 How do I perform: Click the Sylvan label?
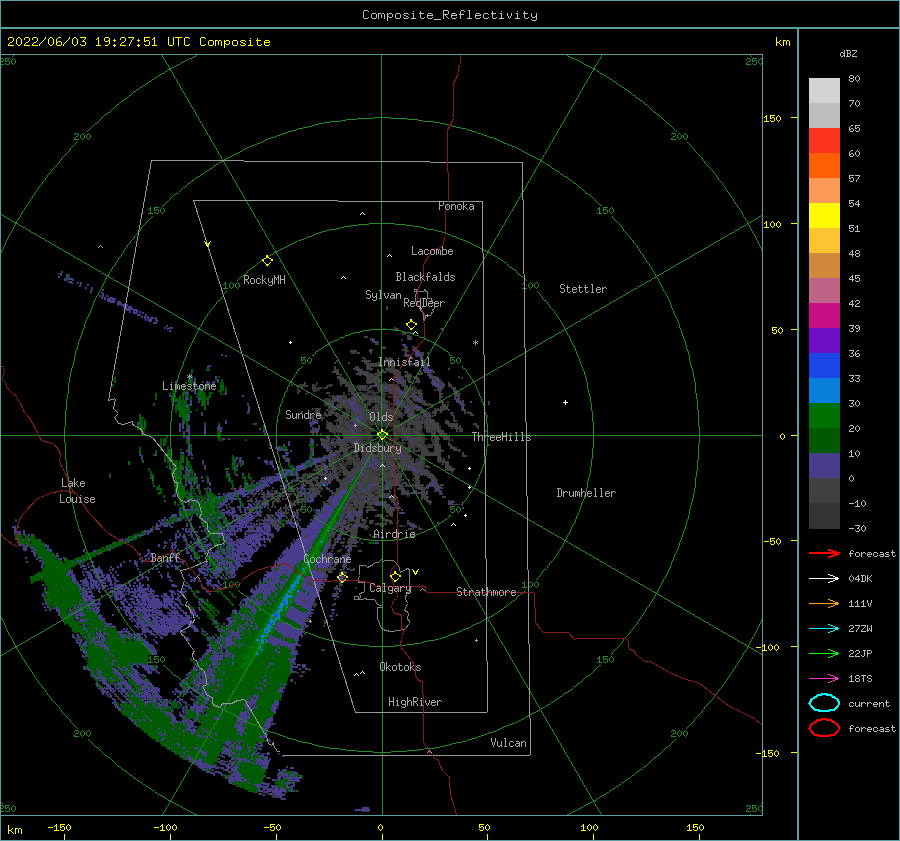[383, 295]
